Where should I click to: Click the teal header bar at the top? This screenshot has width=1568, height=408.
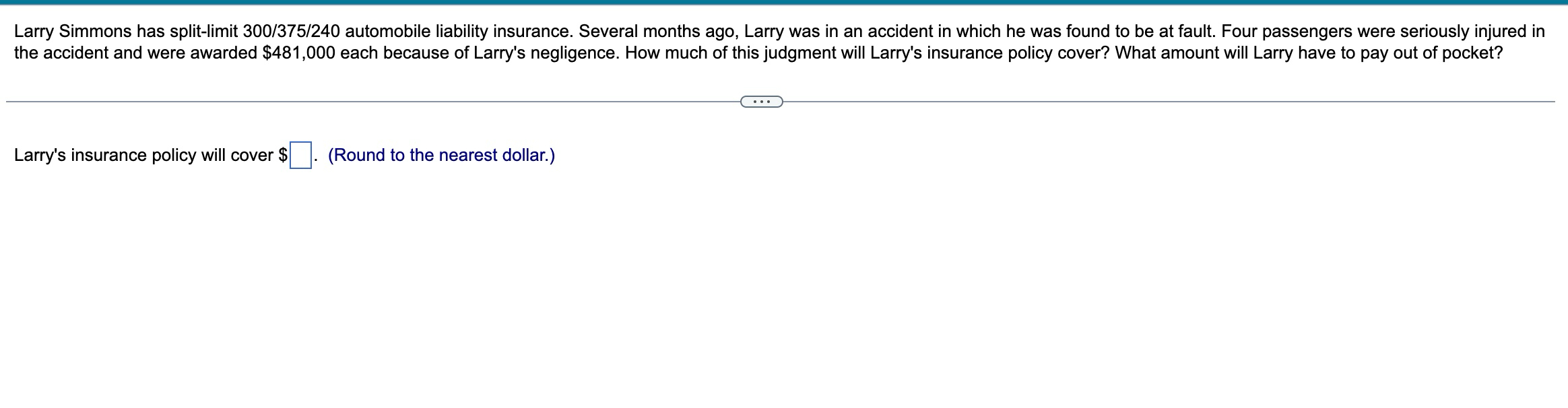point(784,5)
